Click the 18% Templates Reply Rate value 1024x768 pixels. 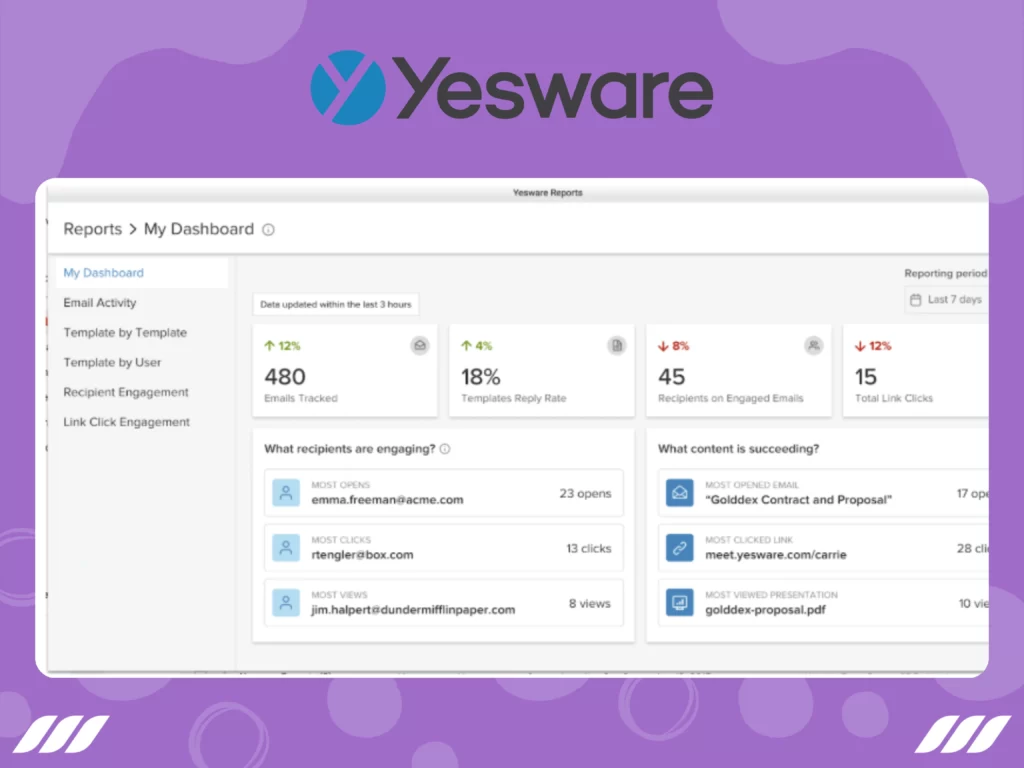tap(481, 377)
